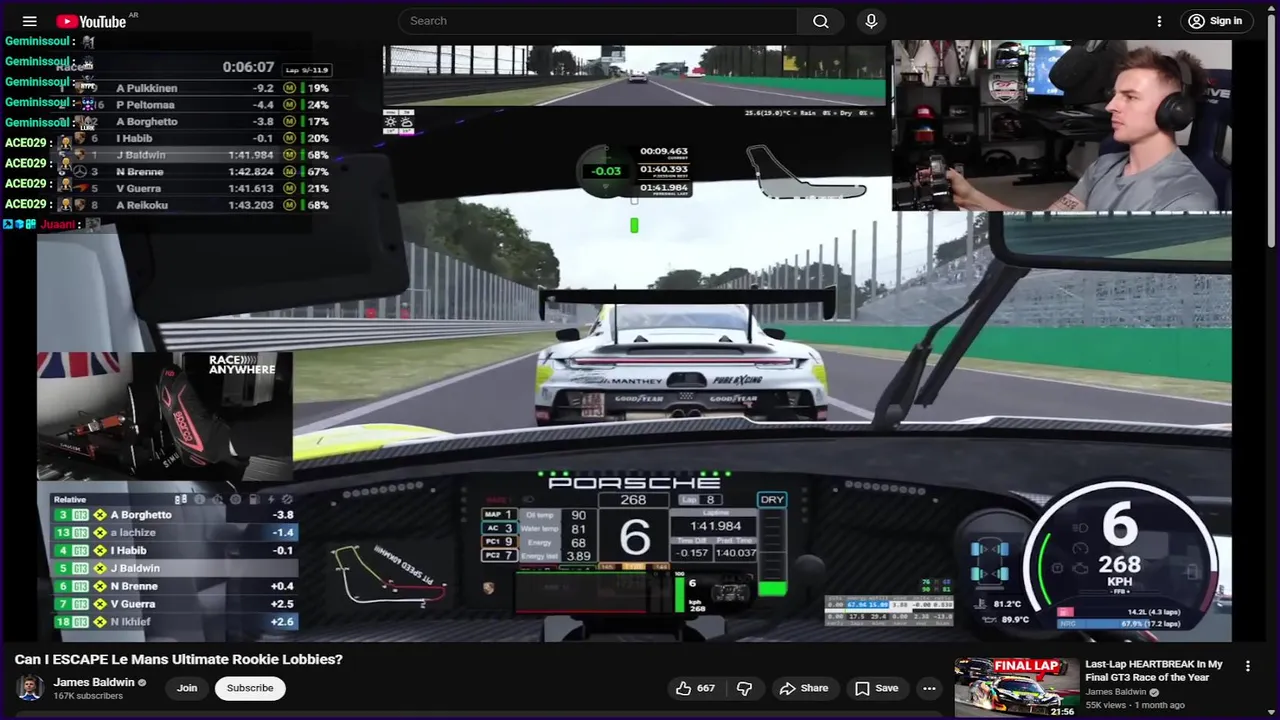The width and height of the screenshot is (1280, 720).
Task: Share the video
Action: tap(804, 688)
